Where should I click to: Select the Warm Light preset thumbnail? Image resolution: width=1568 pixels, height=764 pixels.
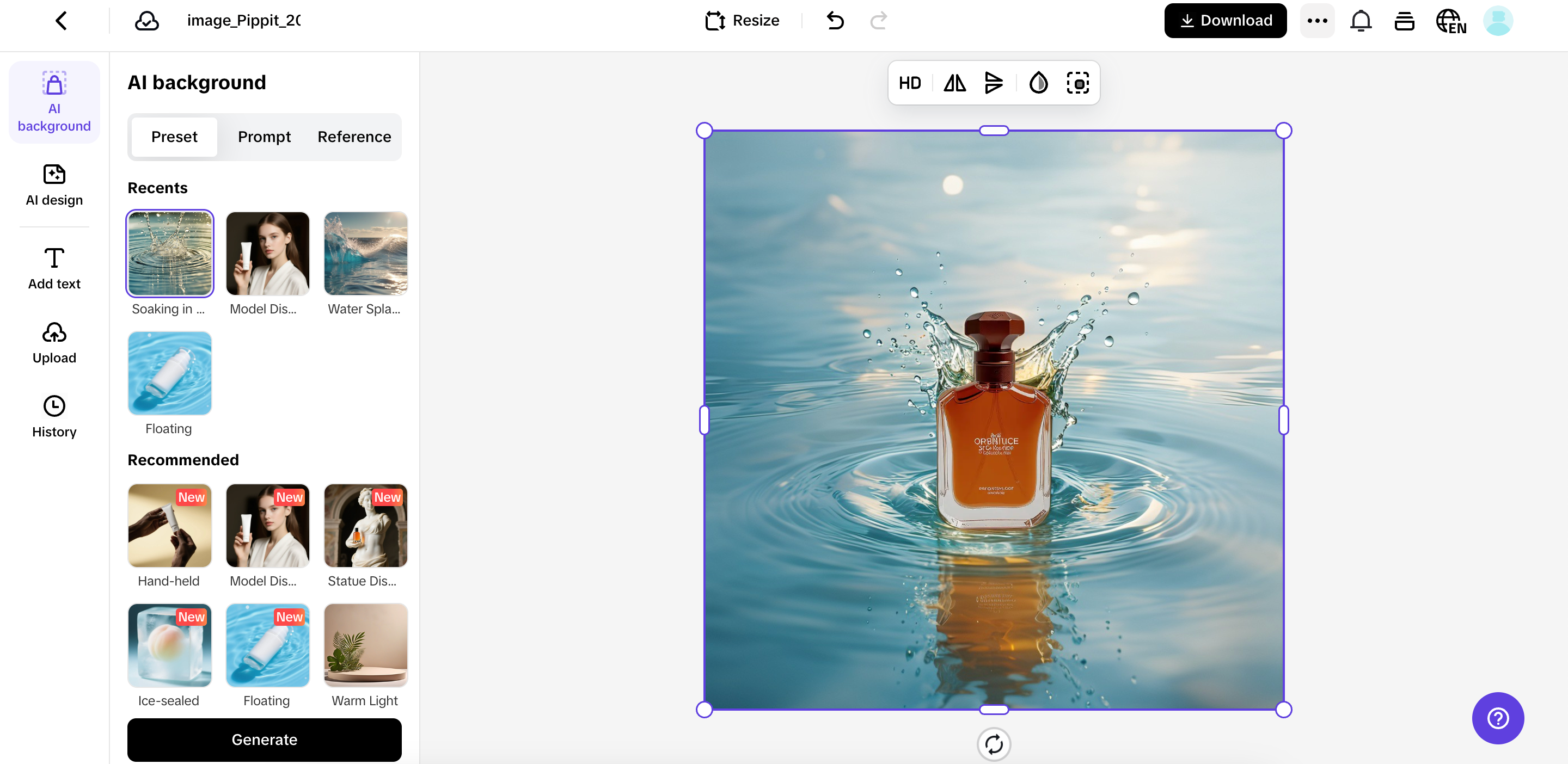pos(365,645)
